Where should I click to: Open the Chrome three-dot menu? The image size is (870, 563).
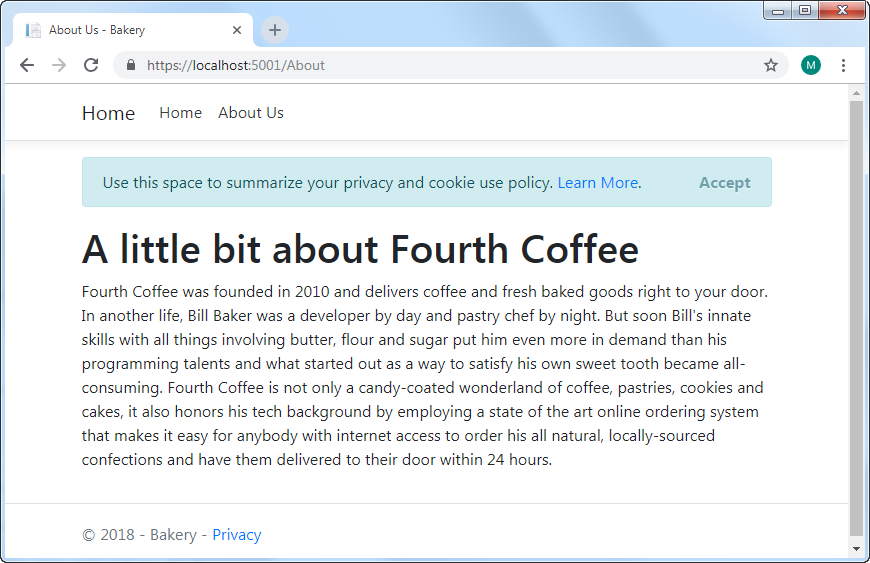843,65
